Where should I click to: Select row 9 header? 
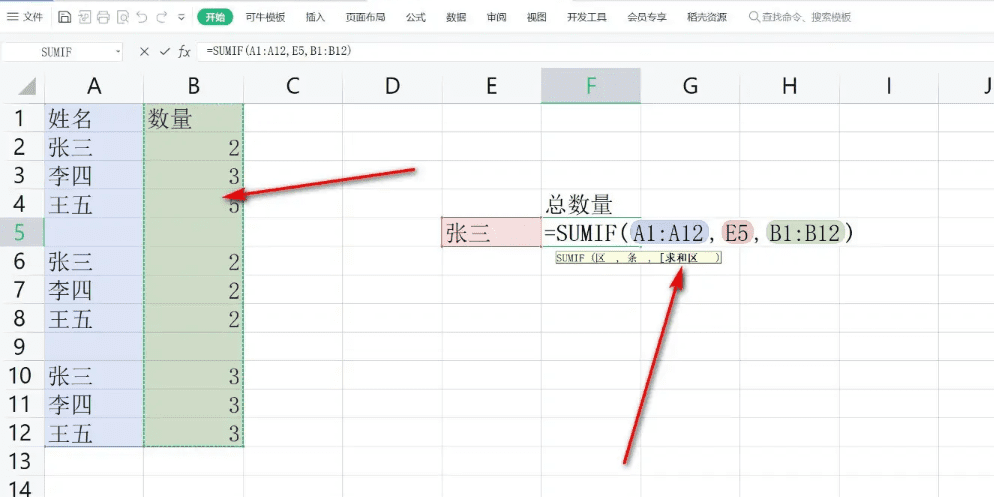click(22, 347)
